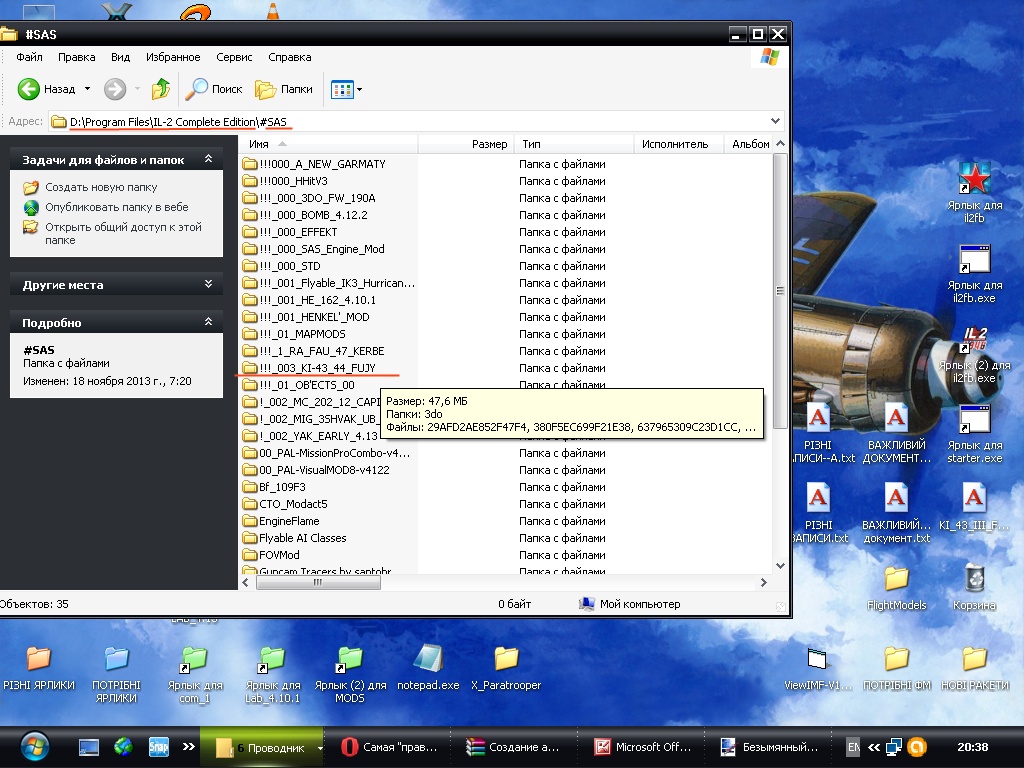This screenshot has height=768, width=1024.
Task: Click the Back (Назад) arrow icon
Action: (x=29, y=89)
